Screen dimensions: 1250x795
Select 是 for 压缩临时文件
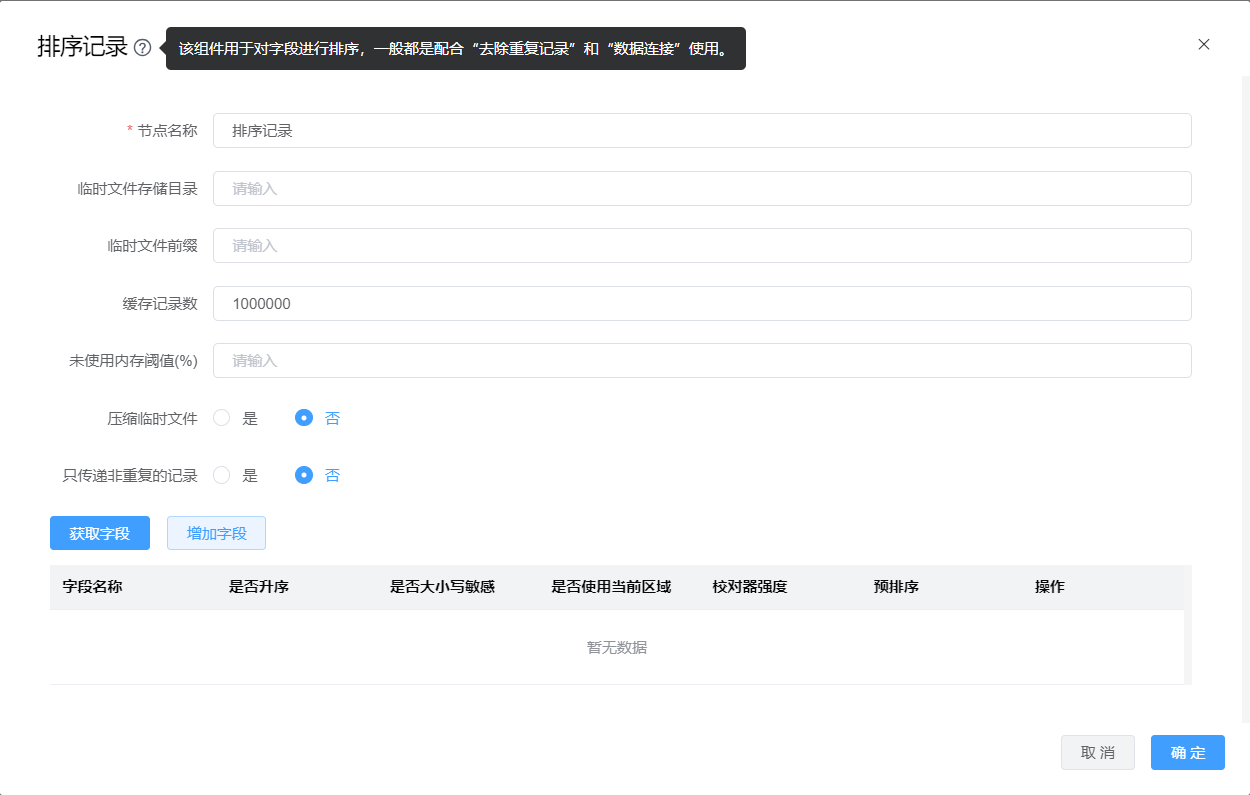[x=222, y=418]
